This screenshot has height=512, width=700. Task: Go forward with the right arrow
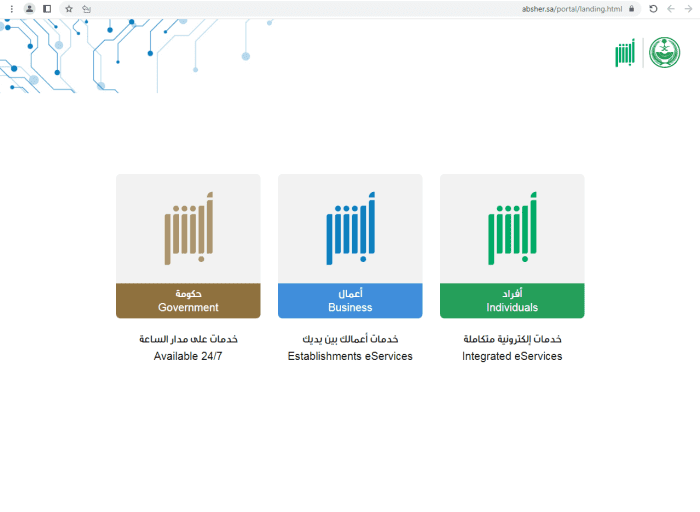point(688,9)
